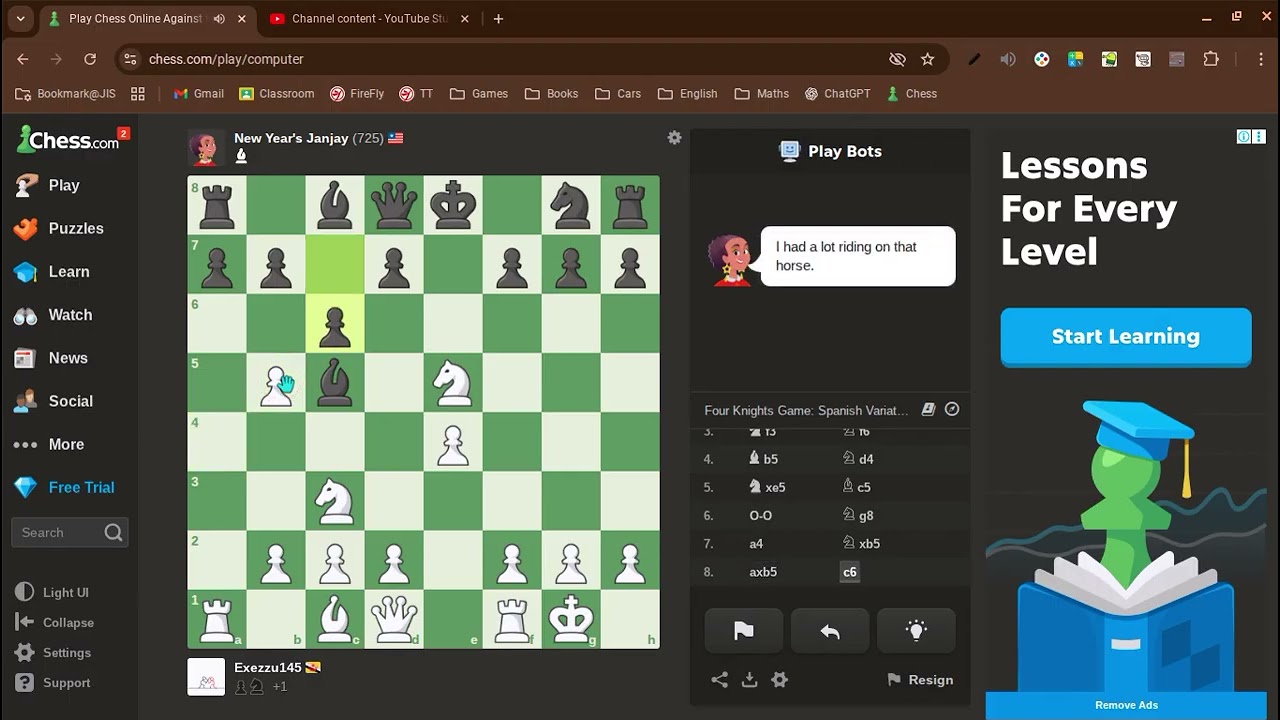This screenshot has width=1280, height=720.
Task: Click the speaker volume extension icon
Action: tap(1008, 59)
